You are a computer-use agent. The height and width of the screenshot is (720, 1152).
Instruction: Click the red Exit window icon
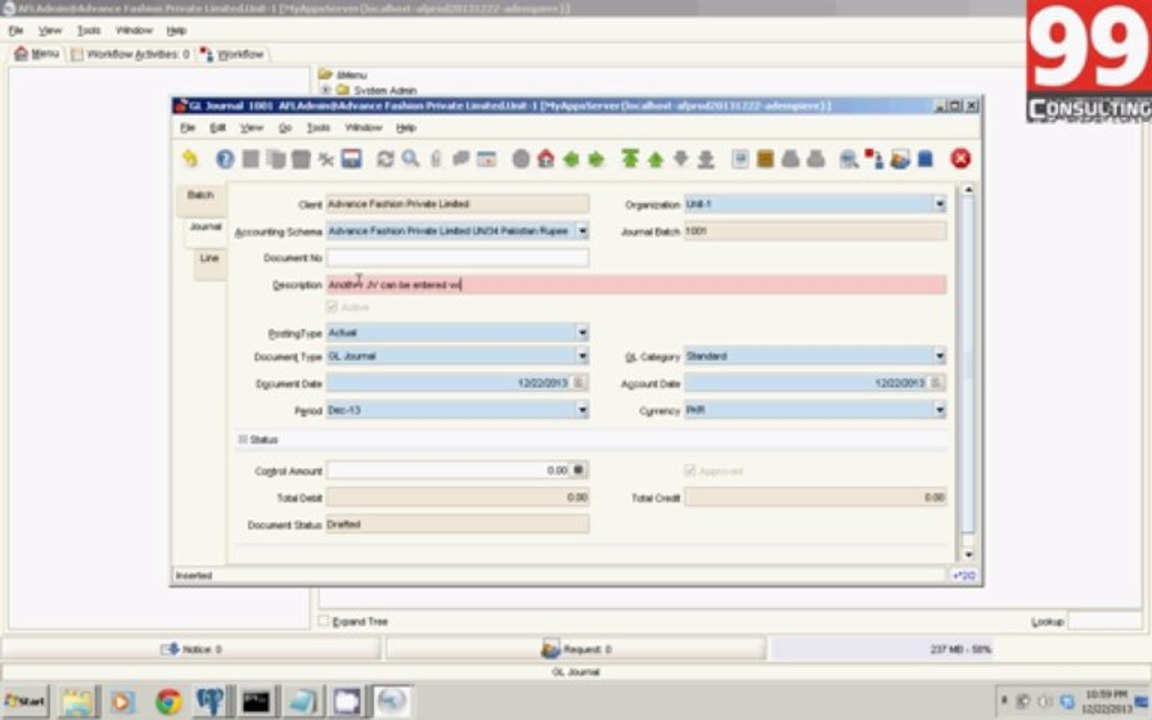click(x=960, y=159)
